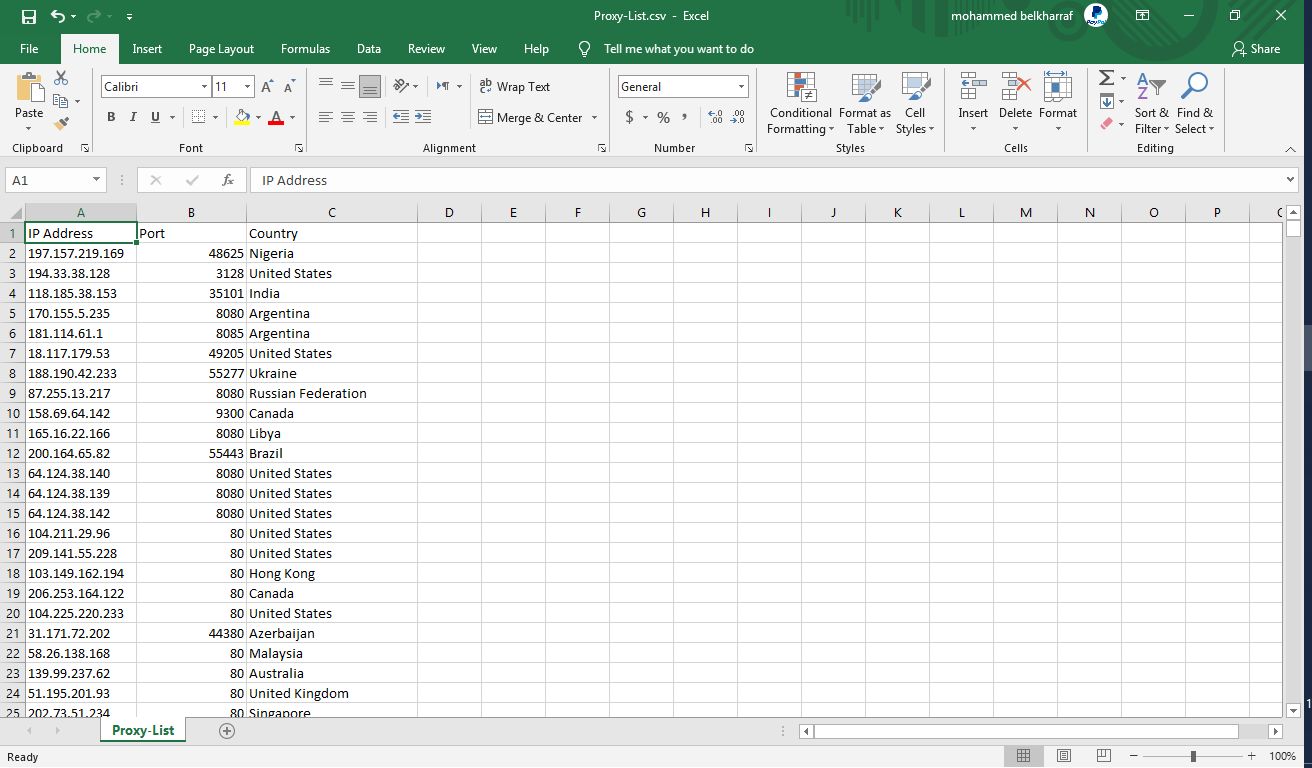
Task: Toggle italic formatting
Action: coord(133,117)
